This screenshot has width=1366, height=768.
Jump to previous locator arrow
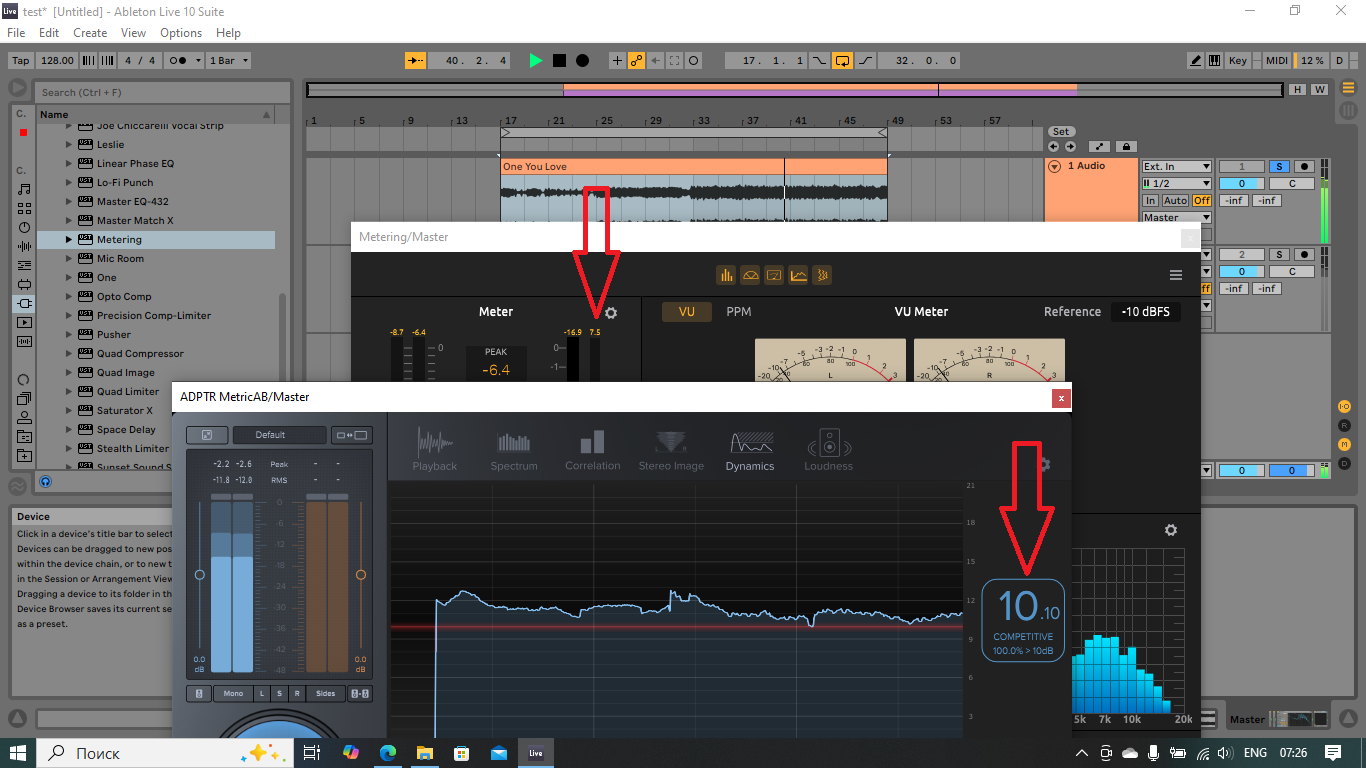tap(1053, 146)
